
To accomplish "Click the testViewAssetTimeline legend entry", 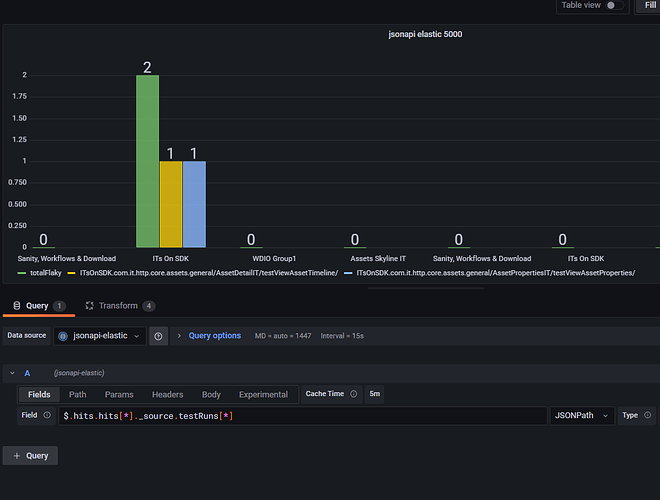I will point(209,273).
